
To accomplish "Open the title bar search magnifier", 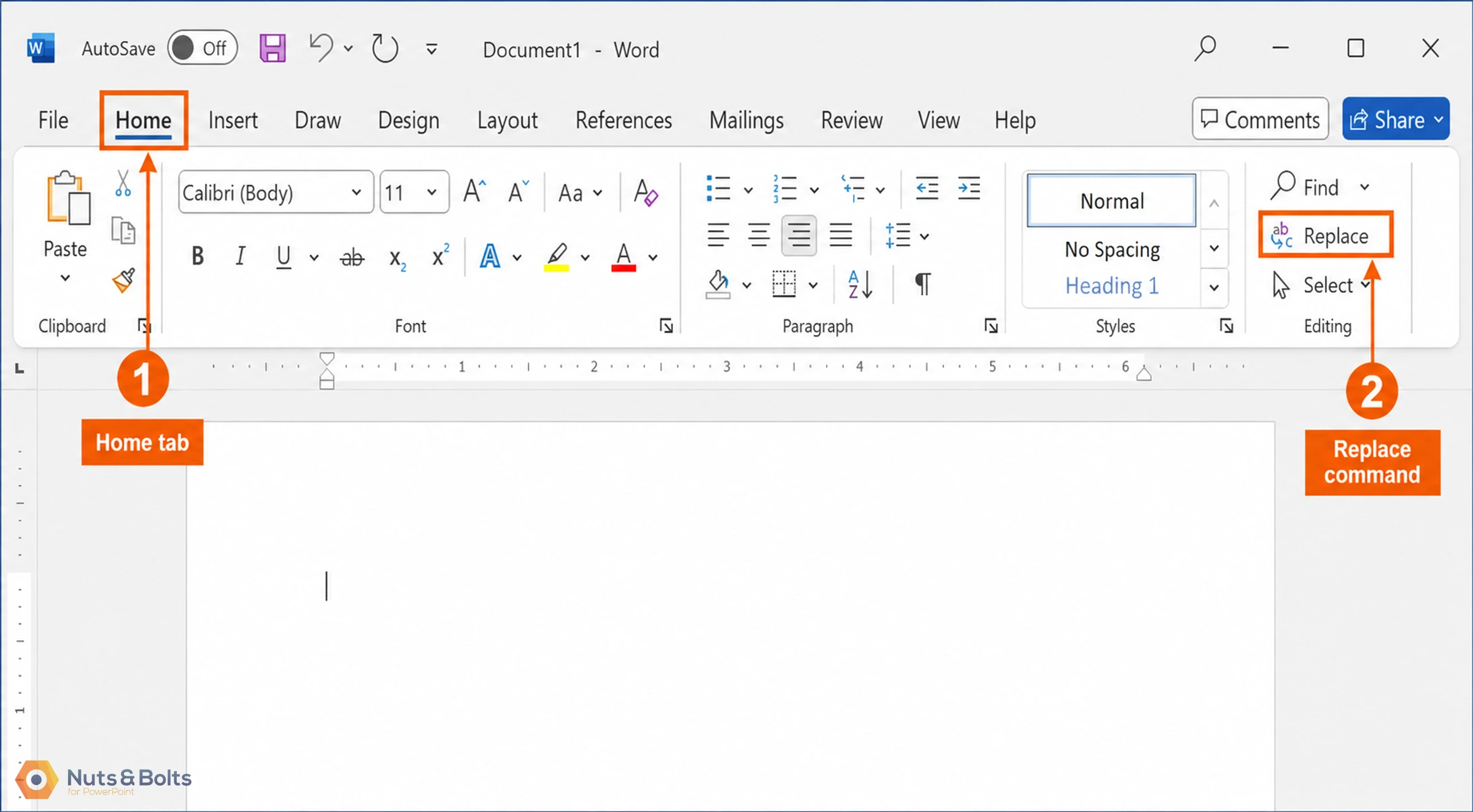I will pyautogui.click(x=1205, y=48).
